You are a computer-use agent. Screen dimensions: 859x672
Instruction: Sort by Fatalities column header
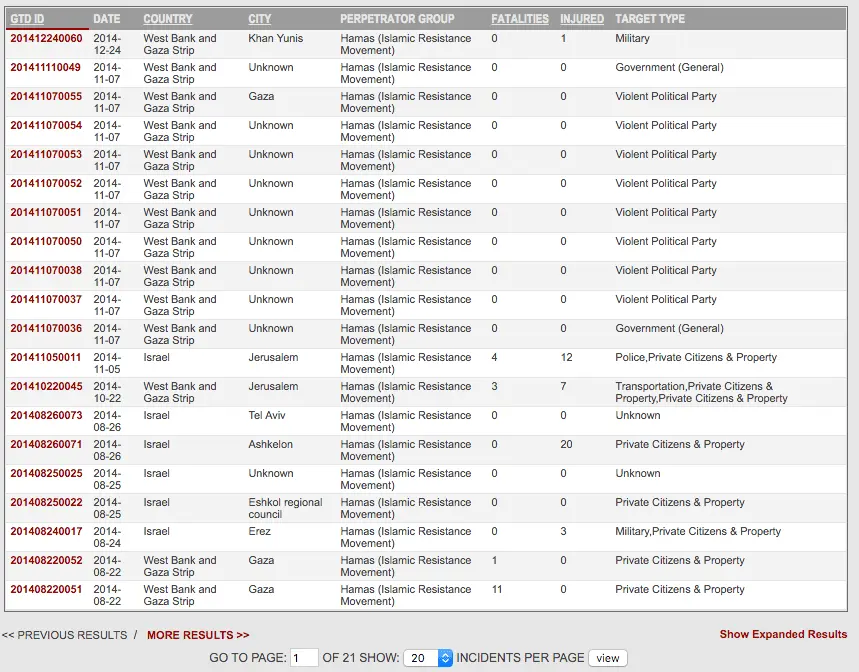tap(519, 19)
